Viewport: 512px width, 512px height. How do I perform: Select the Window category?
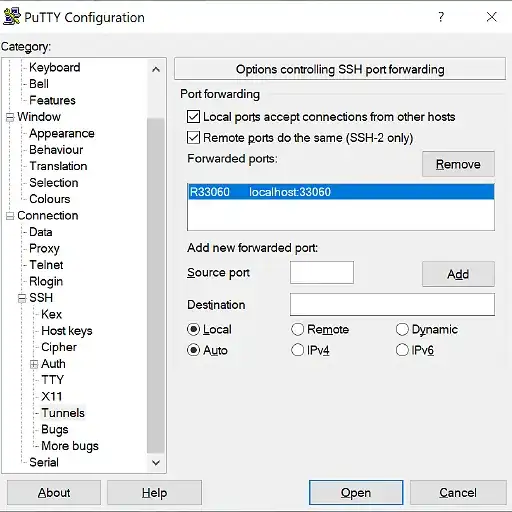point(39,117)
